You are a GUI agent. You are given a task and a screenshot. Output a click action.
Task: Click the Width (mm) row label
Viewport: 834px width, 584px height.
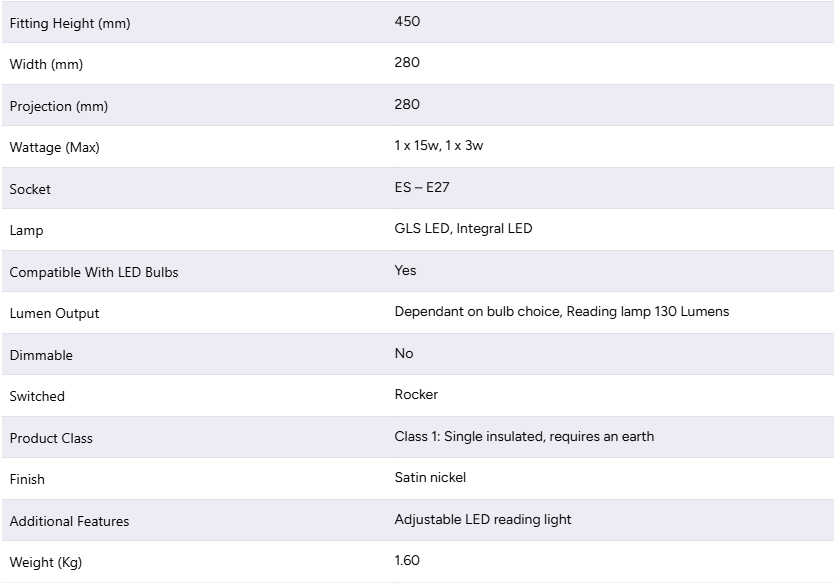click(46, 64)
